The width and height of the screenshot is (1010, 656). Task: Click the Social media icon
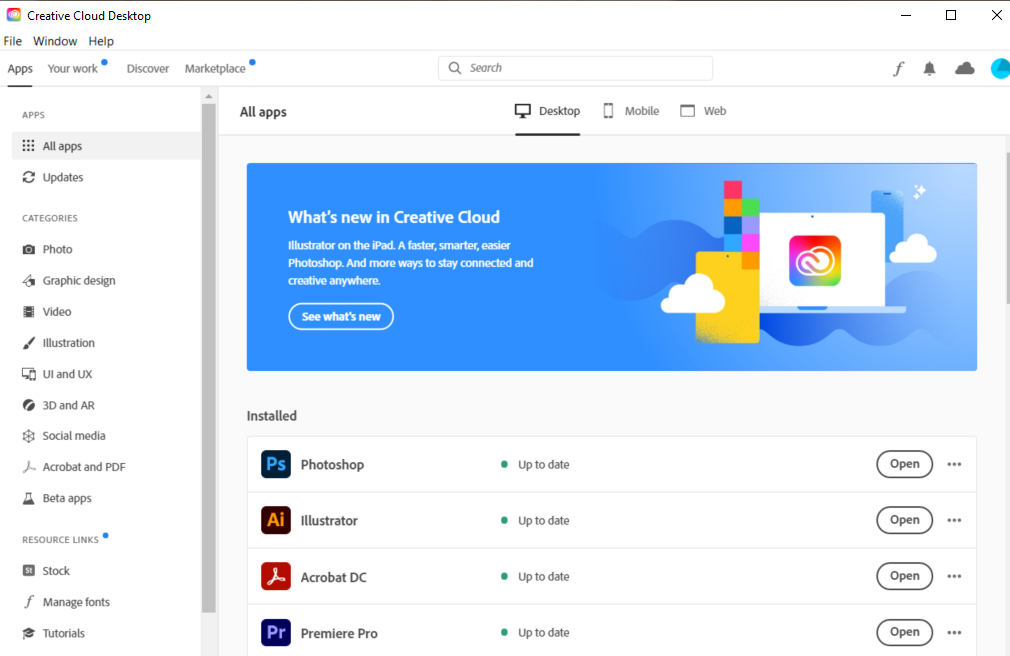point(28,436)
